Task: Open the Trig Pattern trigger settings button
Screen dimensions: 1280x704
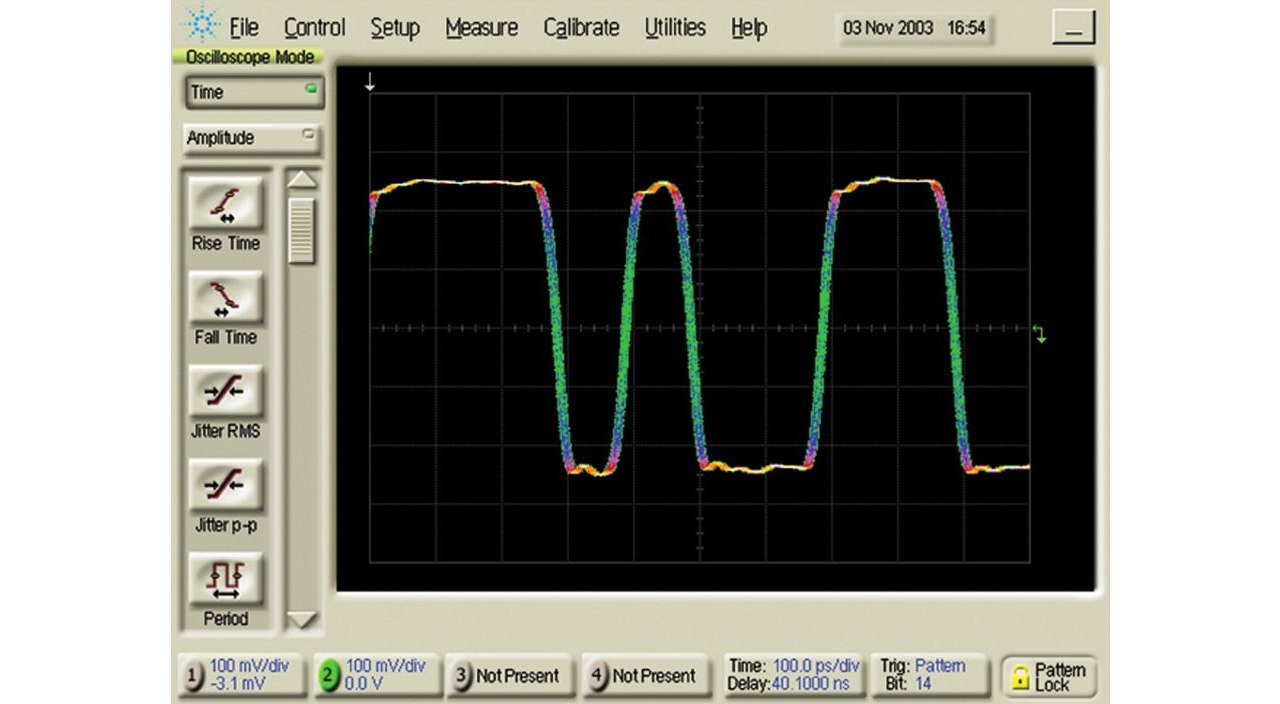Action: point(931,676)
